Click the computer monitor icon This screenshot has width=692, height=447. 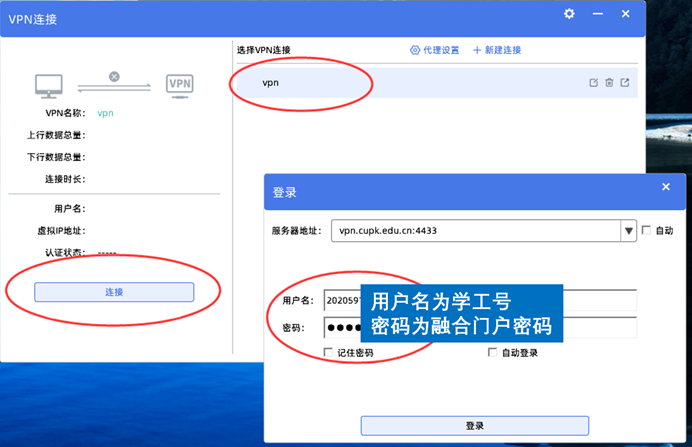pos(50,85)
